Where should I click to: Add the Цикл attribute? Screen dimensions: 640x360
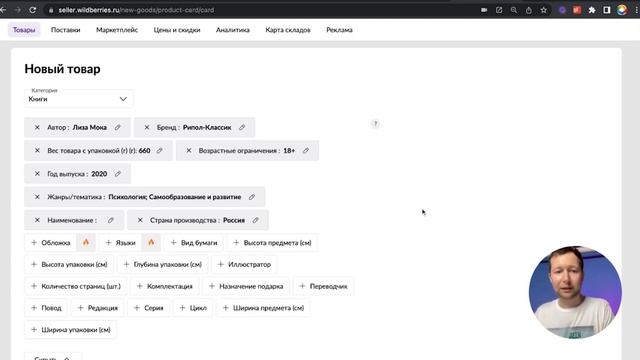[x=193, y=308]
